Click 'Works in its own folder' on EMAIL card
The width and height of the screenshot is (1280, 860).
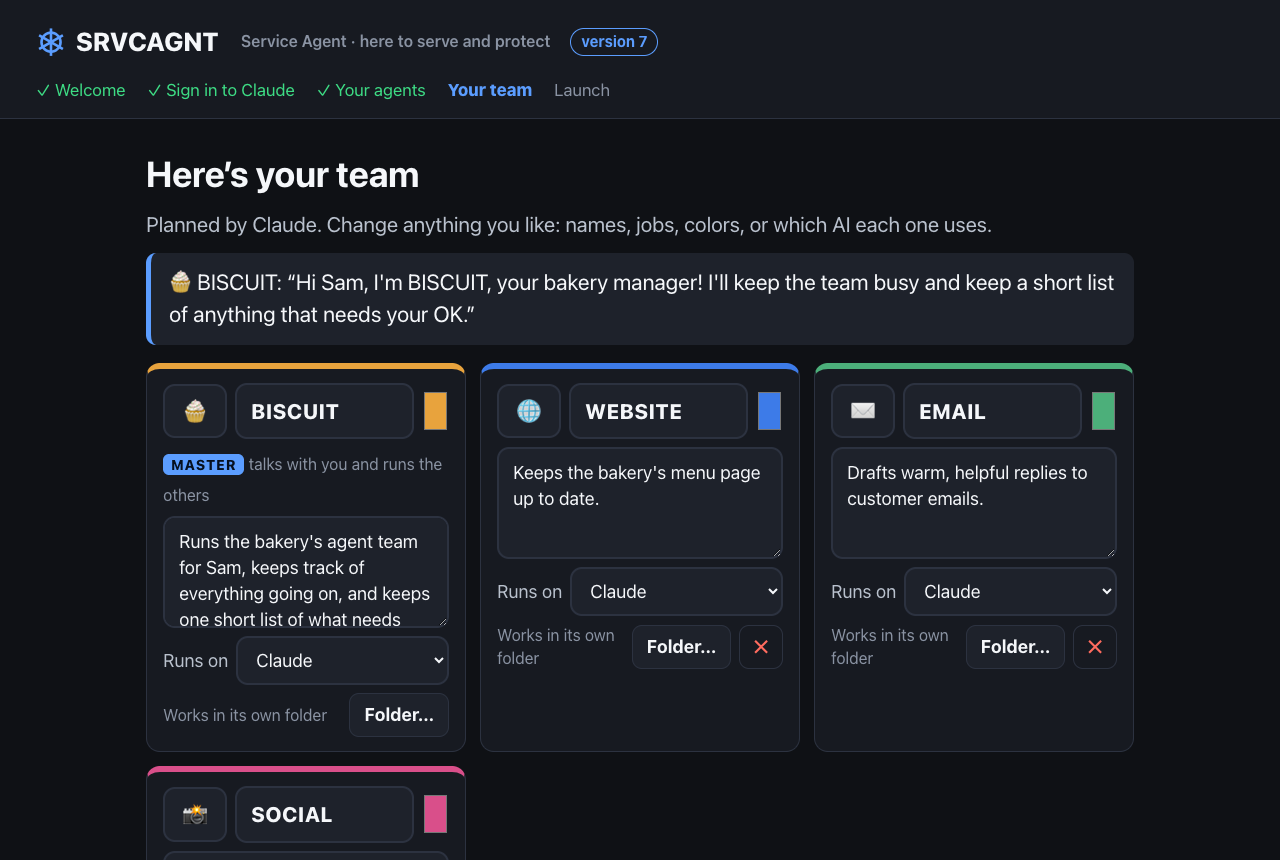click(890, 647)
